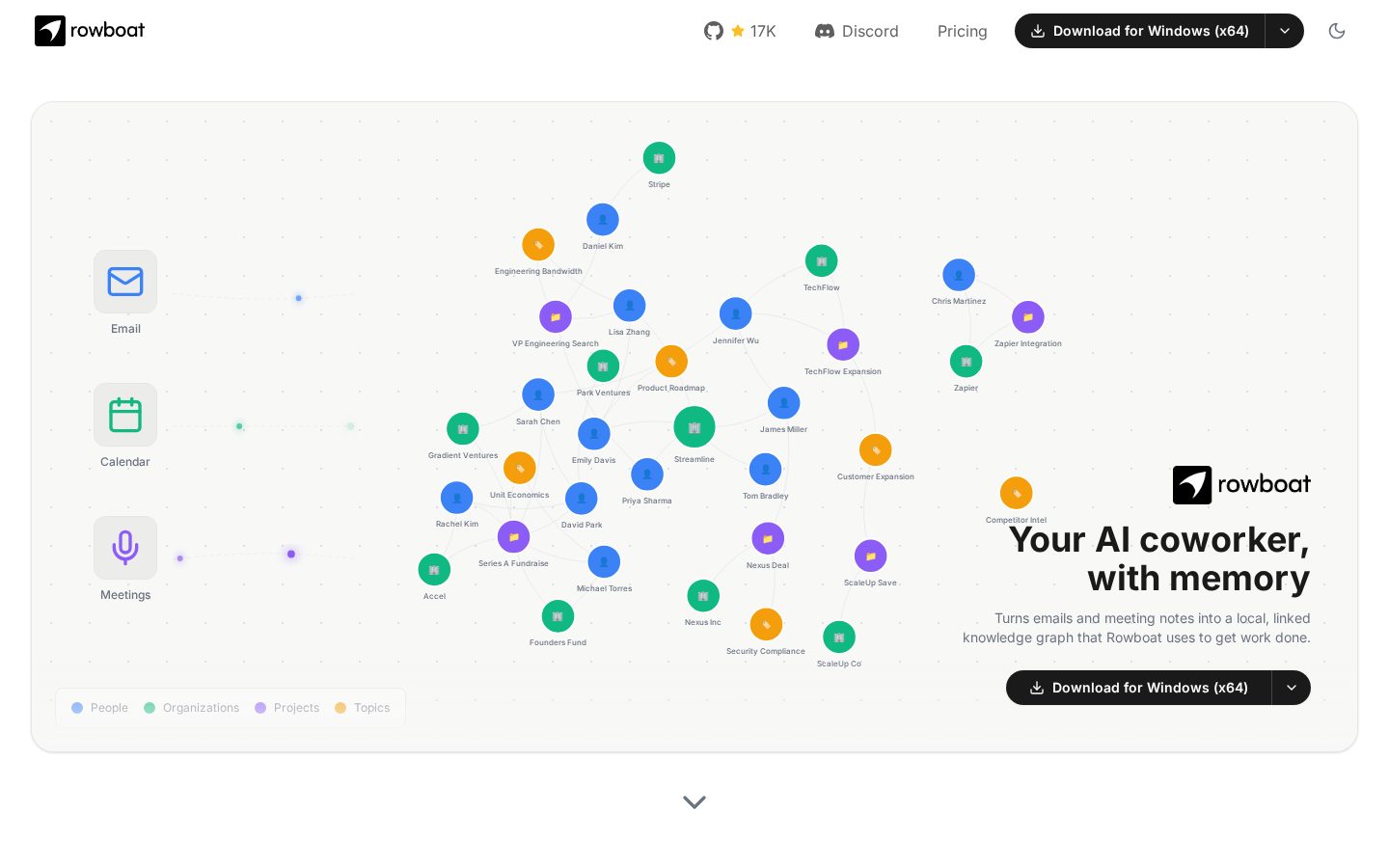Select the Daniel Kim person node

click(603, 220)
